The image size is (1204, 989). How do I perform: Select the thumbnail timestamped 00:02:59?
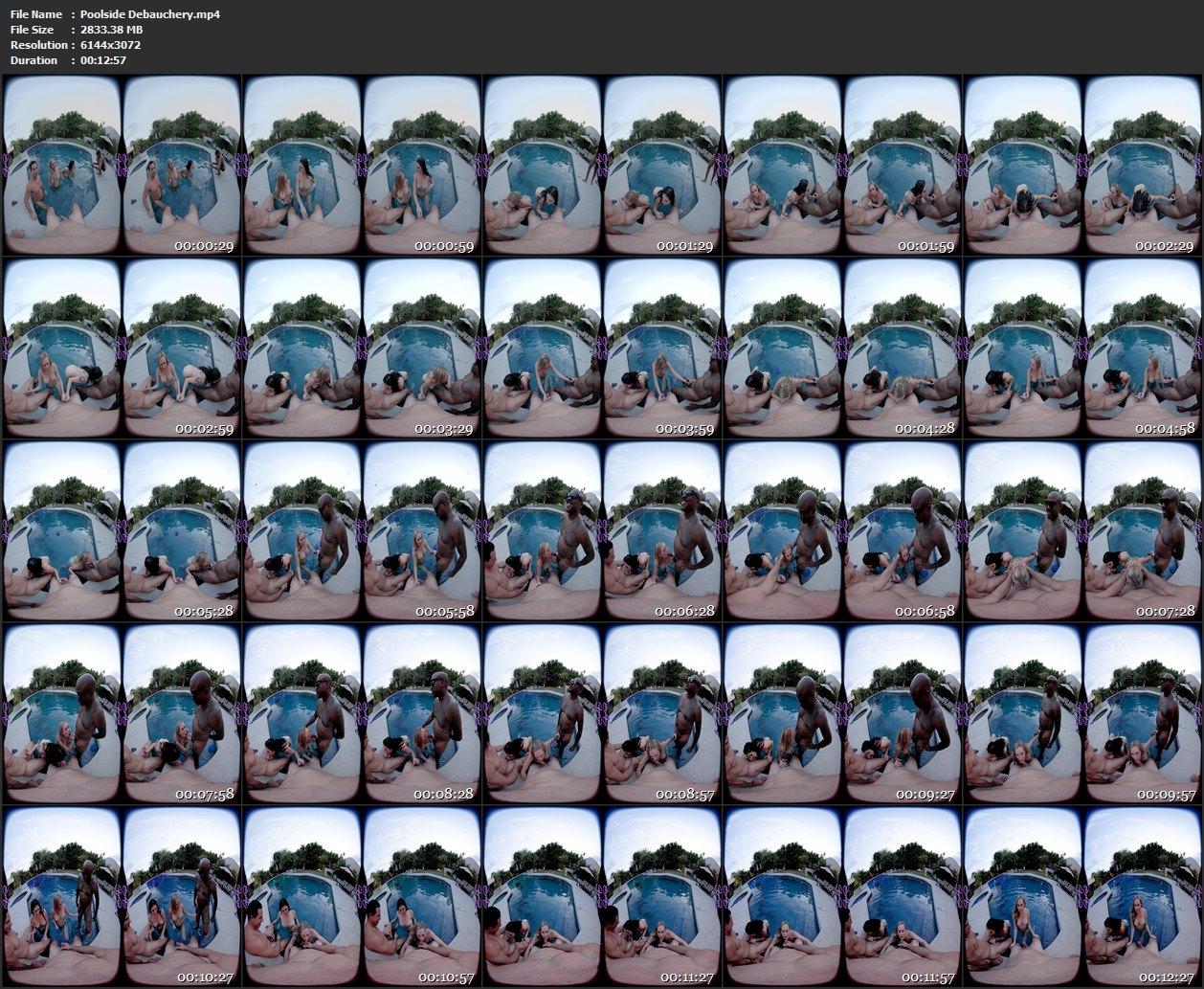pyautogui.click(x=121, y=348)
